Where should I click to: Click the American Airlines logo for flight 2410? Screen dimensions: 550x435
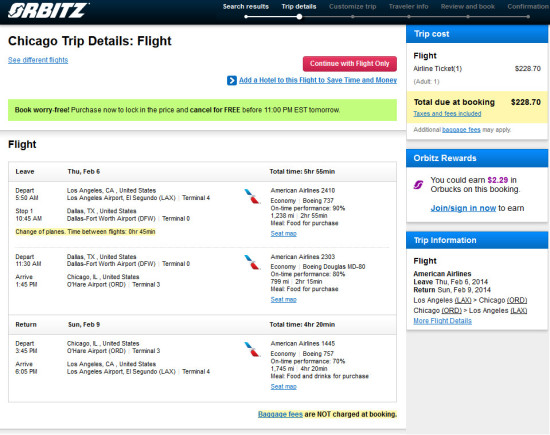click(252, 196)
